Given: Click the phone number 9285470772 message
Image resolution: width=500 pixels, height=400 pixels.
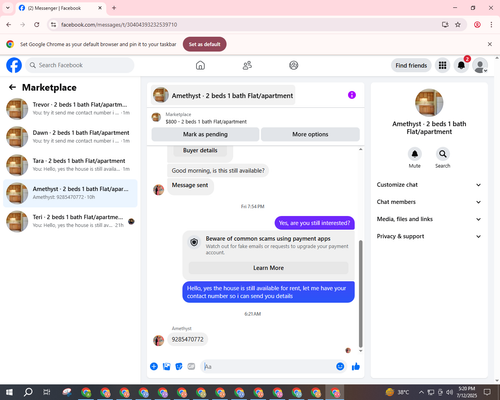Looking at the screenshot, I should pos(187,340).
